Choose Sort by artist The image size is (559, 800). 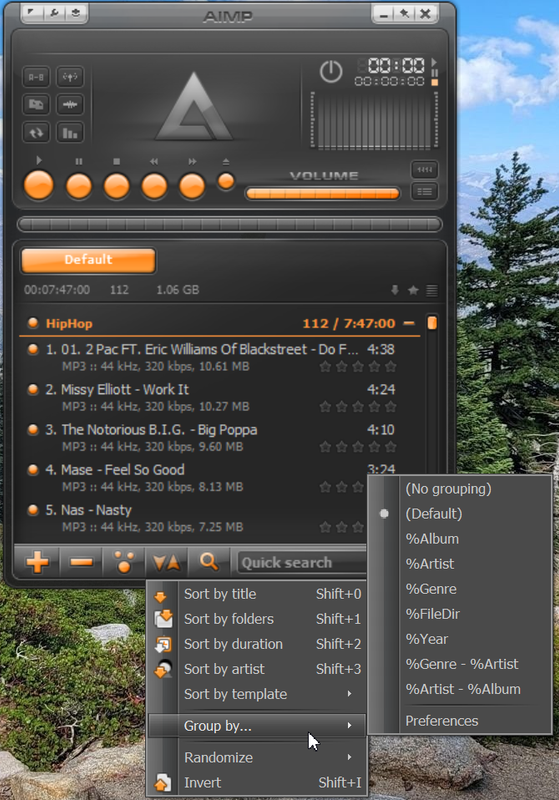pos(257,669)
